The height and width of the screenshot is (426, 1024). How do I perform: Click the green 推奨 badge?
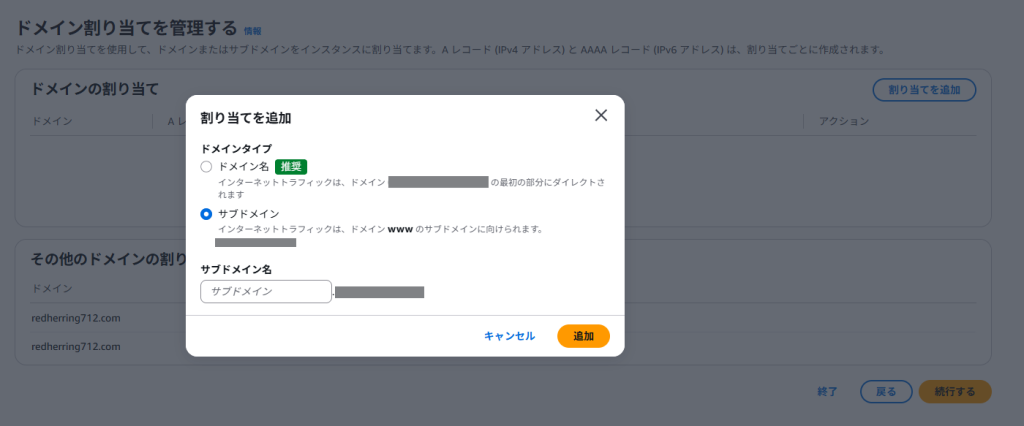[291, 167]
